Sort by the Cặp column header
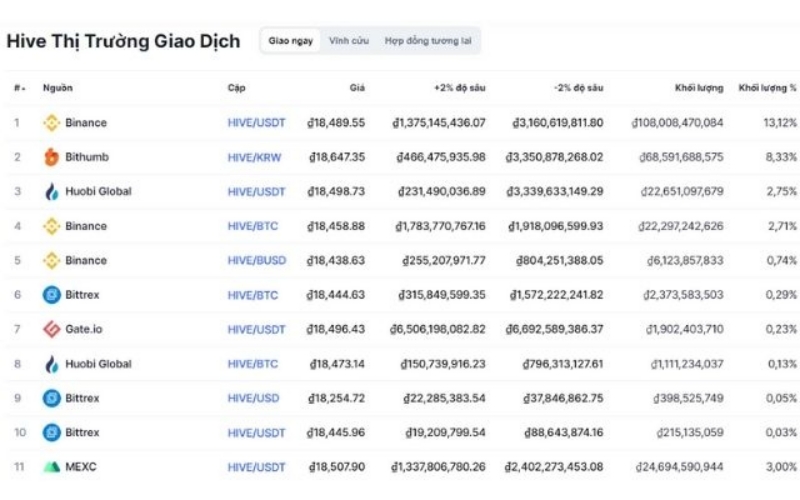The height and width of the screenshot is (500, 800). click(236, 88)
